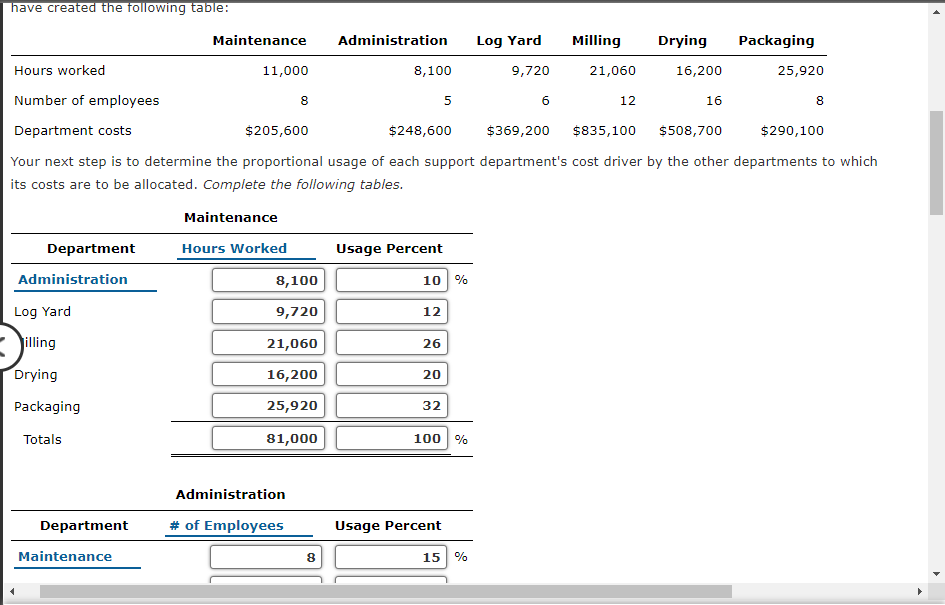This screenshot has width=945, height=605.
Task: Click the Milling usage percent field showing 26
Action: (x=391, y=342)
